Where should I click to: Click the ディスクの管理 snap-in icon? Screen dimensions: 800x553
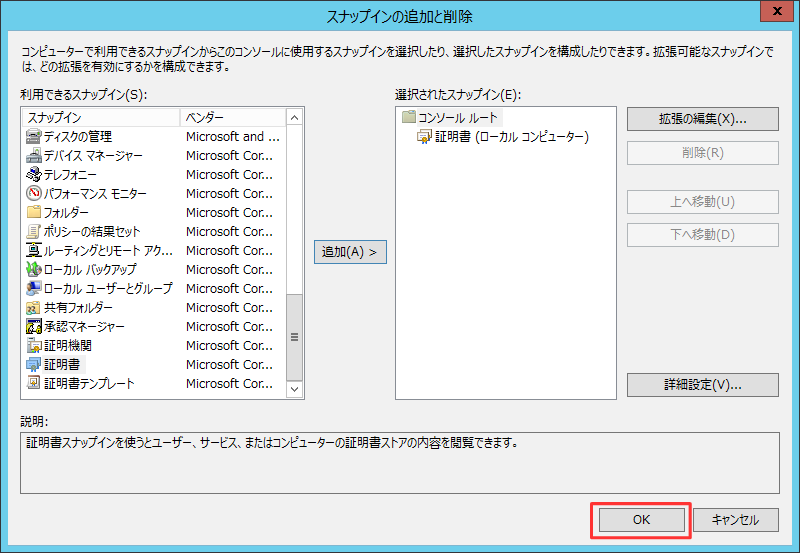(34, 136)
